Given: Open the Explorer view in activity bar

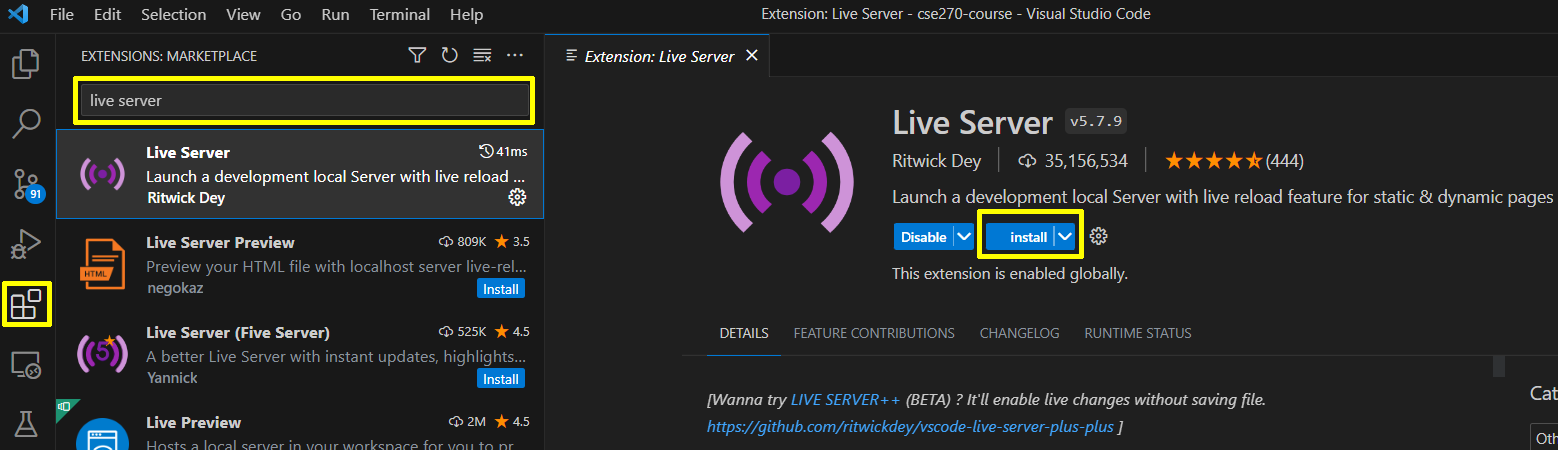Looking at the screenshot, I should [26, 64].
